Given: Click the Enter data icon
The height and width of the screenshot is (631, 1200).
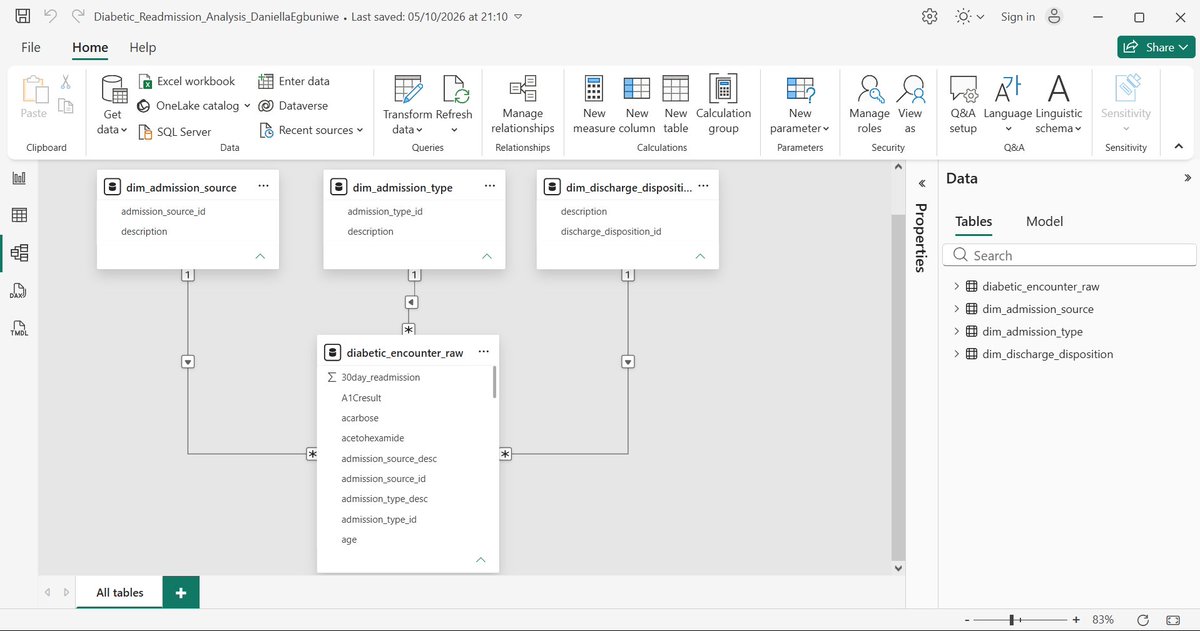Looking at the screenshot, I should 266,81.
